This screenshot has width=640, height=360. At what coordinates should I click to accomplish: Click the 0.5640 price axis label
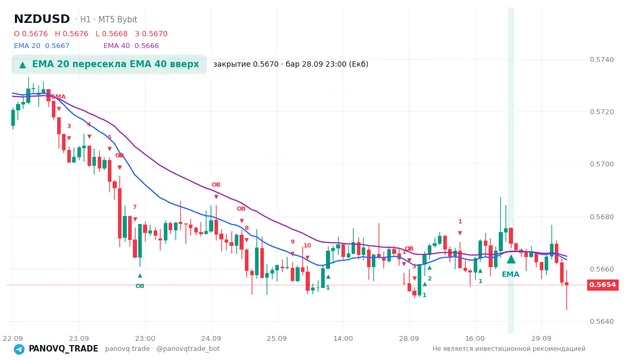(x=602, y=322)
